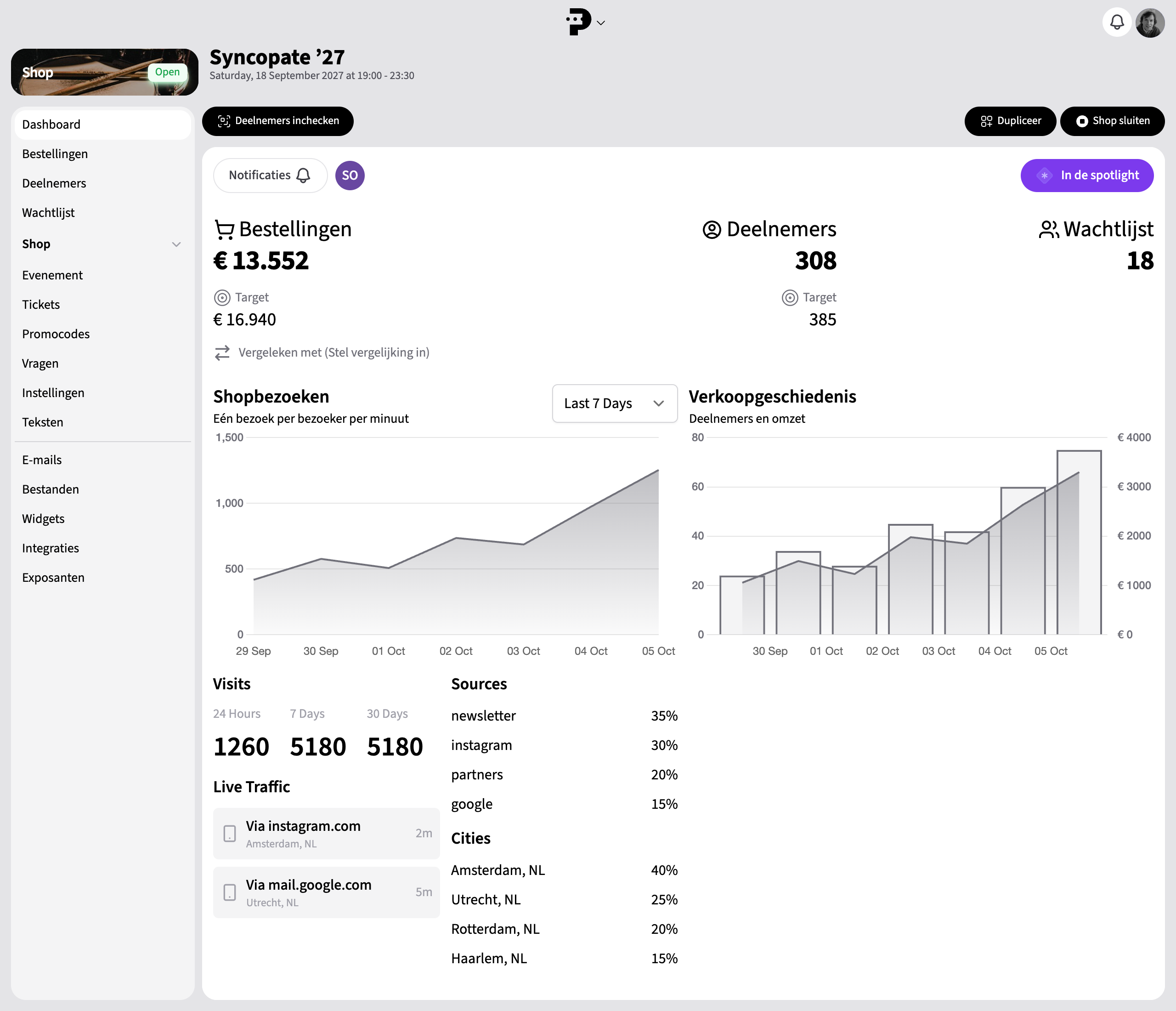Click phone icon on mail.google.com traffic row

pyautogui.click(x=229, y=892)
